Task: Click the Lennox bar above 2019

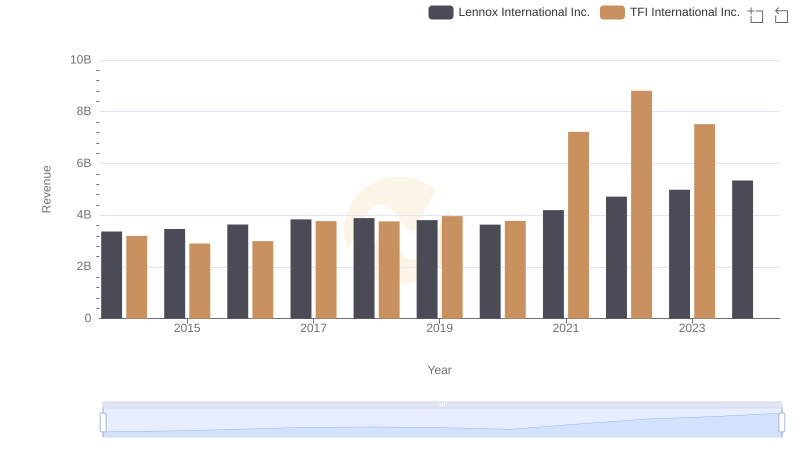Action: [427, 269]
